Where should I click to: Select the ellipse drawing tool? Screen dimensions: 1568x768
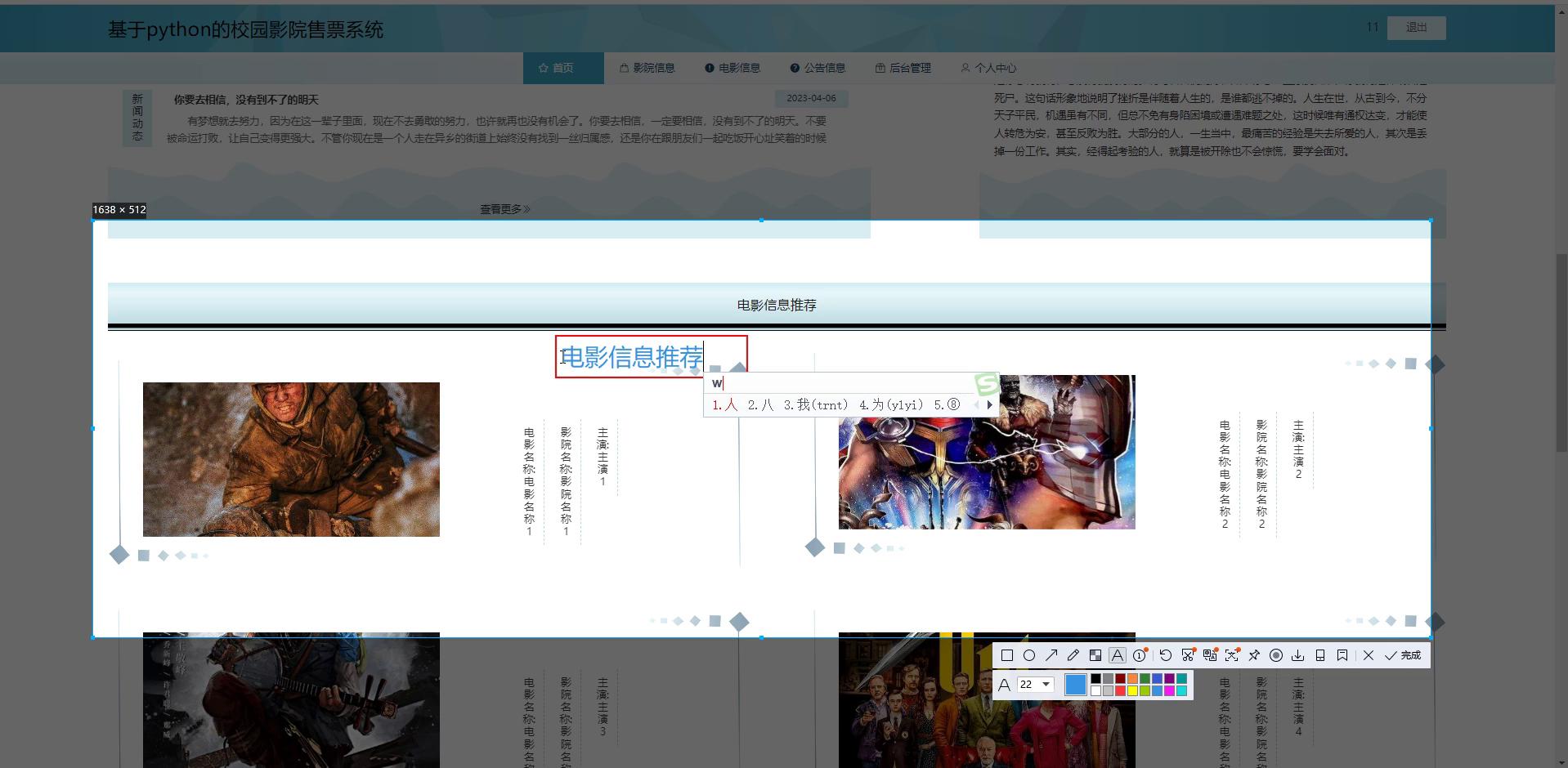tap(1029, 655)
